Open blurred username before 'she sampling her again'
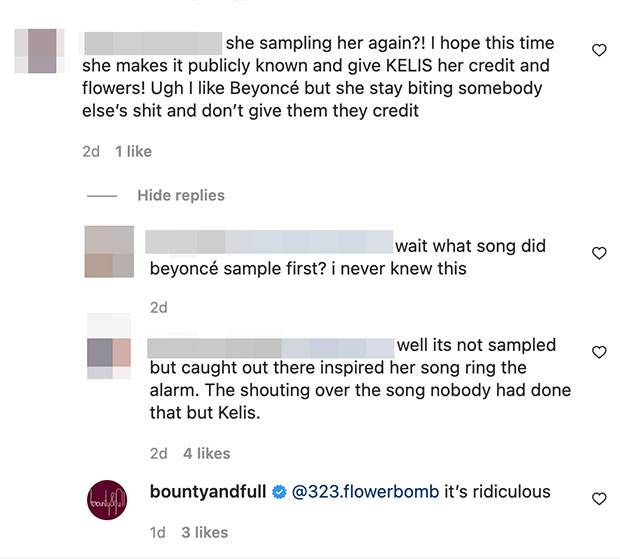Image resolution: width=620 pixels, height=559 pixels. (x=152, y=44)
